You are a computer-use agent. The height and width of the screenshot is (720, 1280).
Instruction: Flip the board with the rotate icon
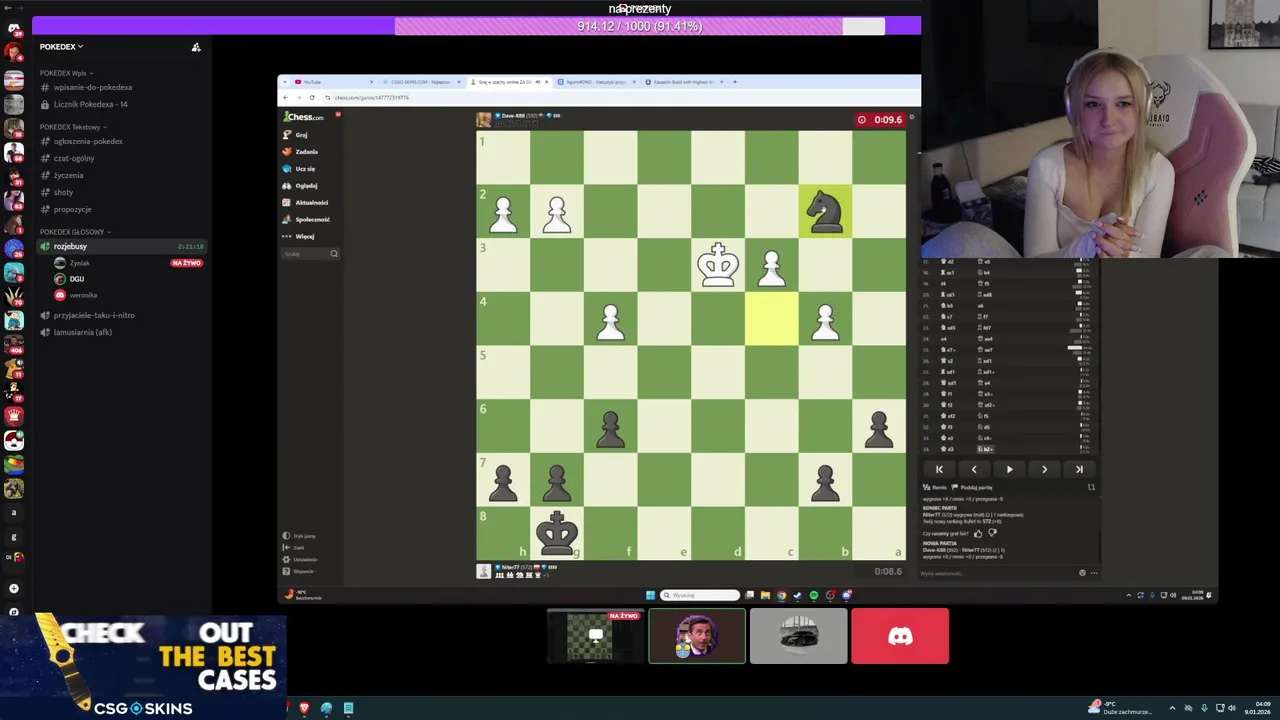pyautogui.click(x=1091, y=488)
